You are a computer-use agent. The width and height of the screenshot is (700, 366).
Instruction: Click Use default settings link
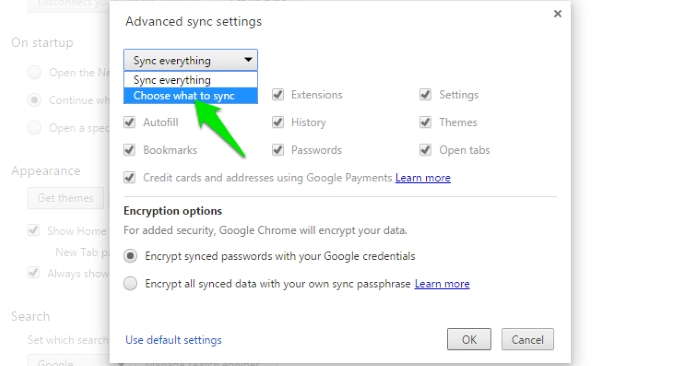click(x=173, y=340)
